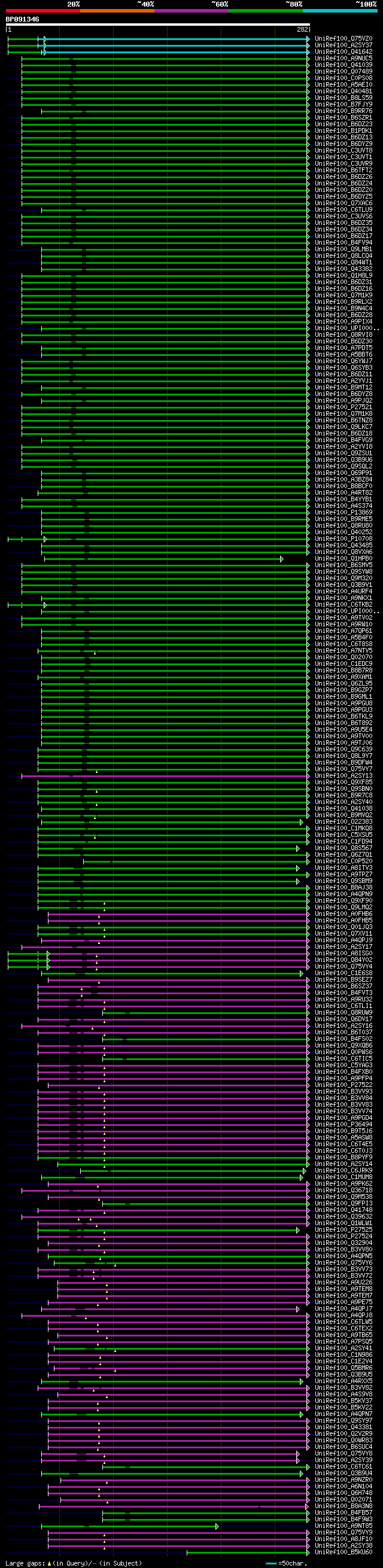Screen dimensions: 383x1568
Task: Open hit UniRef100_Q75VZ0
Action: [x=344, y=39]
